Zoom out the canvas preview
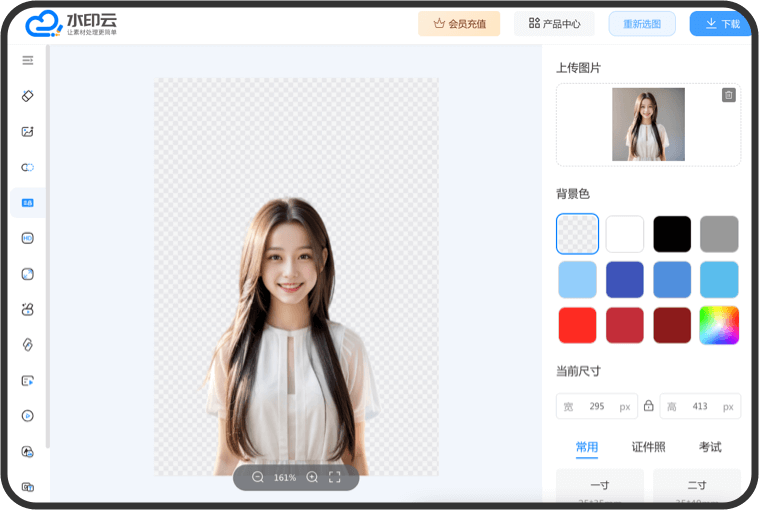The width and height of the screenshot is (759, 510). 258,478
